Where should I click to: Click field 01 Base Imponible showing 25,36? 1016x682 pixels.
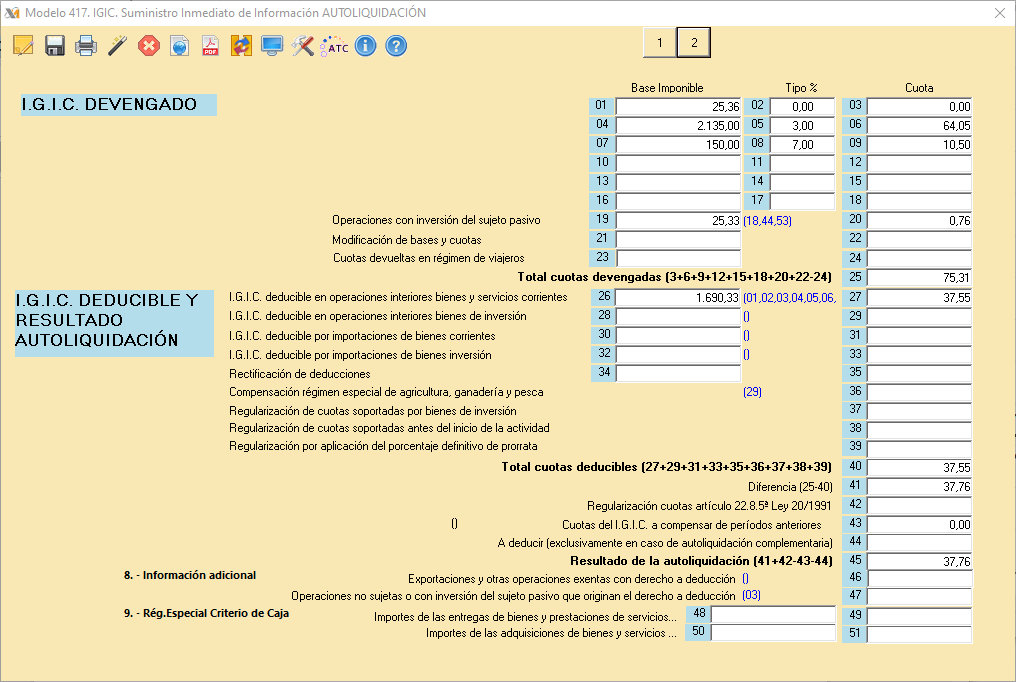[x=678, y=106]
